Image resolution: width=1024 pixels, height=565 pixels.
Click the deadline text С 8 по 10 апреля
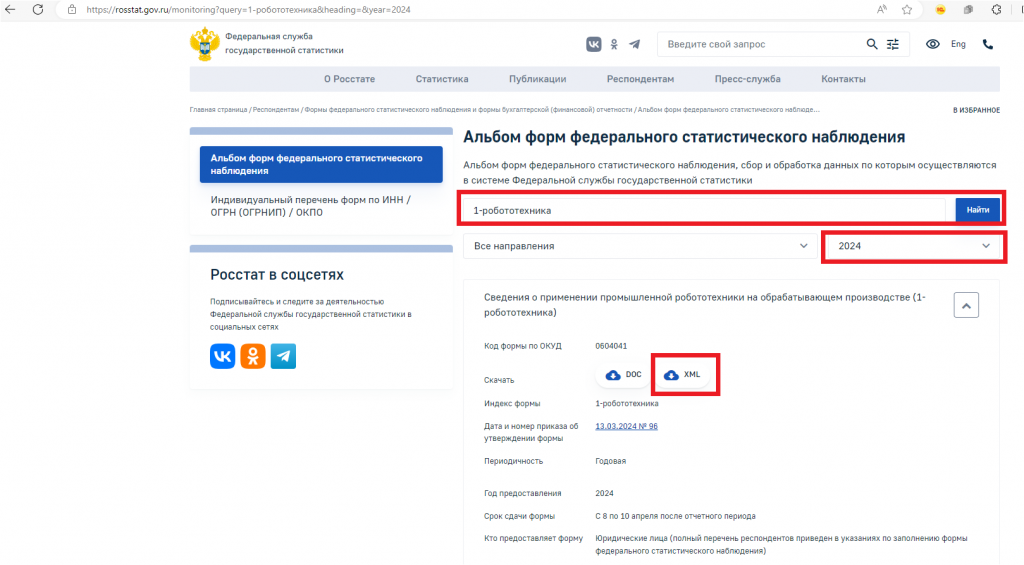click(675, 516)
